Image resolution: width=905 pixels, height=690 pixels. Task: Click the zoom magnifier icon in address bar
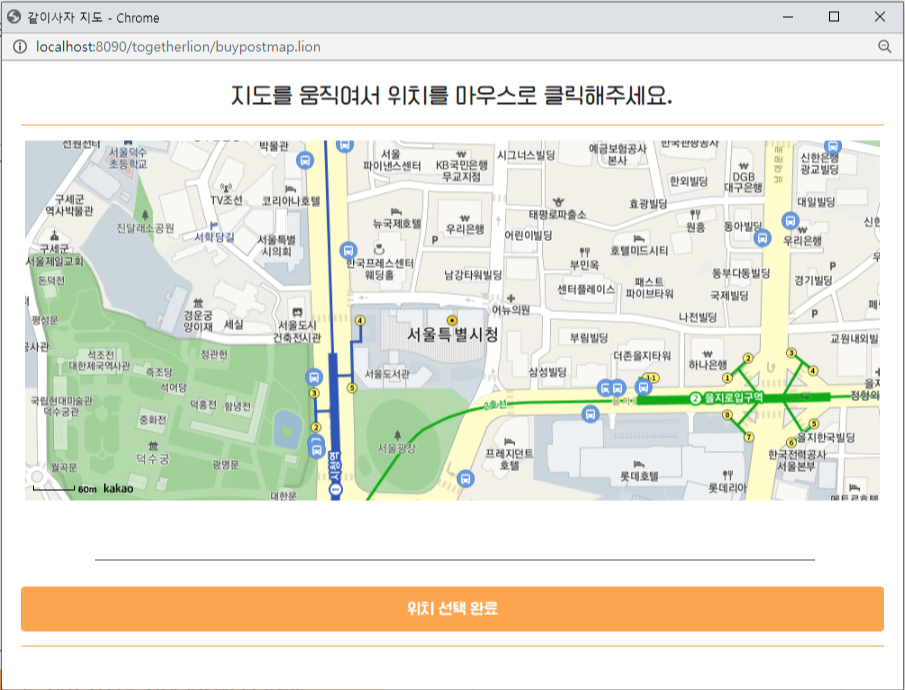coord(884,47)
